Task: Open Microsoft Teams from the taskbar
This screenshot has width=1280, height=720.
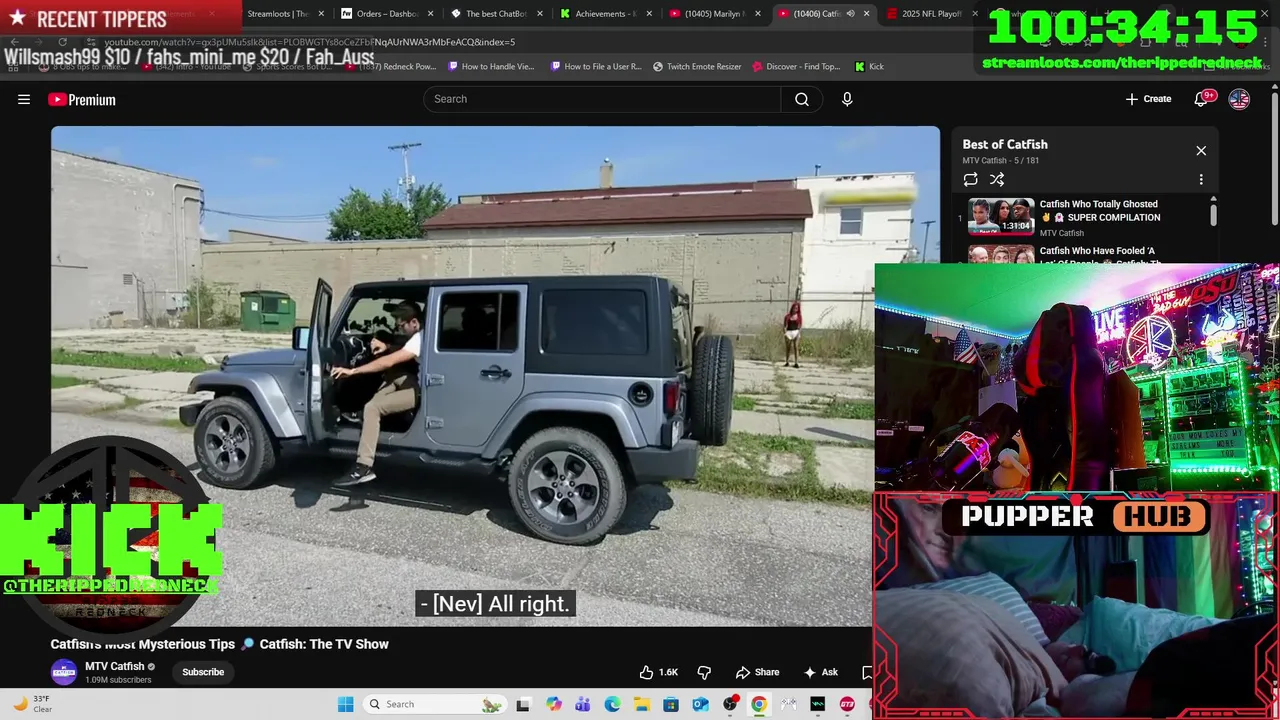Action: pos(583,704)
